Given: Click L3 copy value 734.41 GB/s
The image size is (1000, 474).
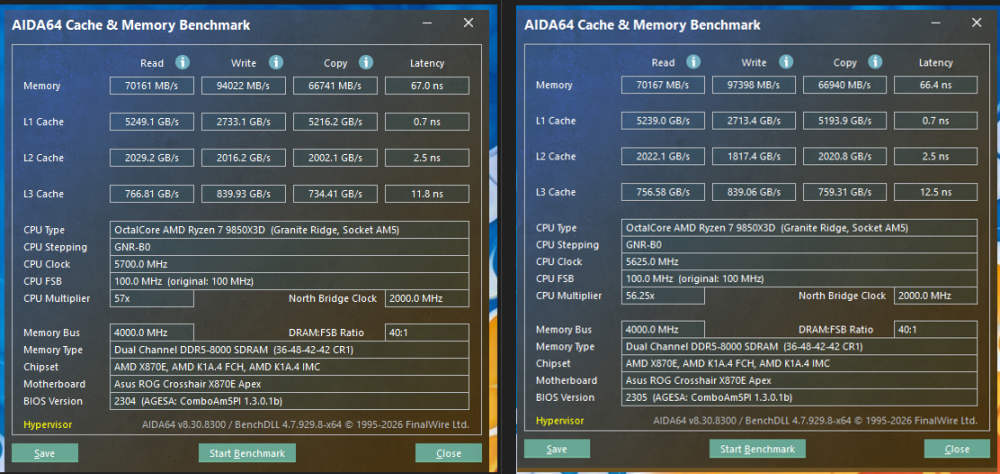Looking at the screenshot, I should (335, 194).
